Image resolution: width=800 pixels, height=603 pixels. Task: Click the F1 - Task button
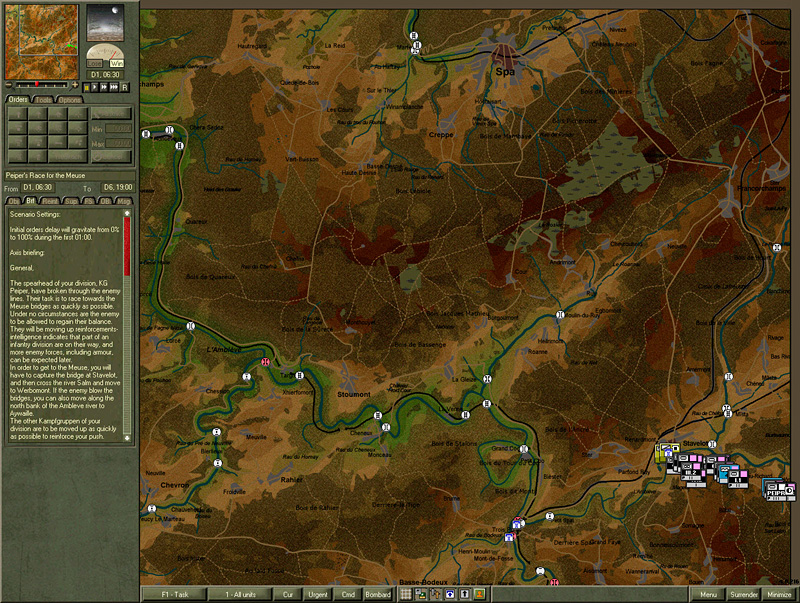(174, 594)
